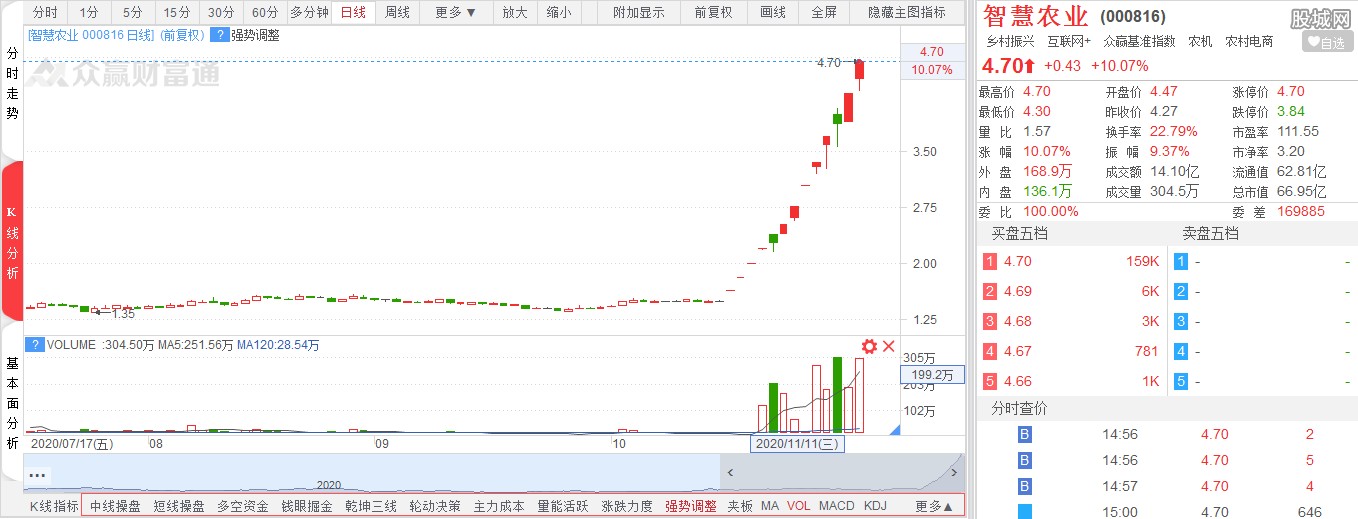Open the 农村电商 concept tag

point(1249,41)
